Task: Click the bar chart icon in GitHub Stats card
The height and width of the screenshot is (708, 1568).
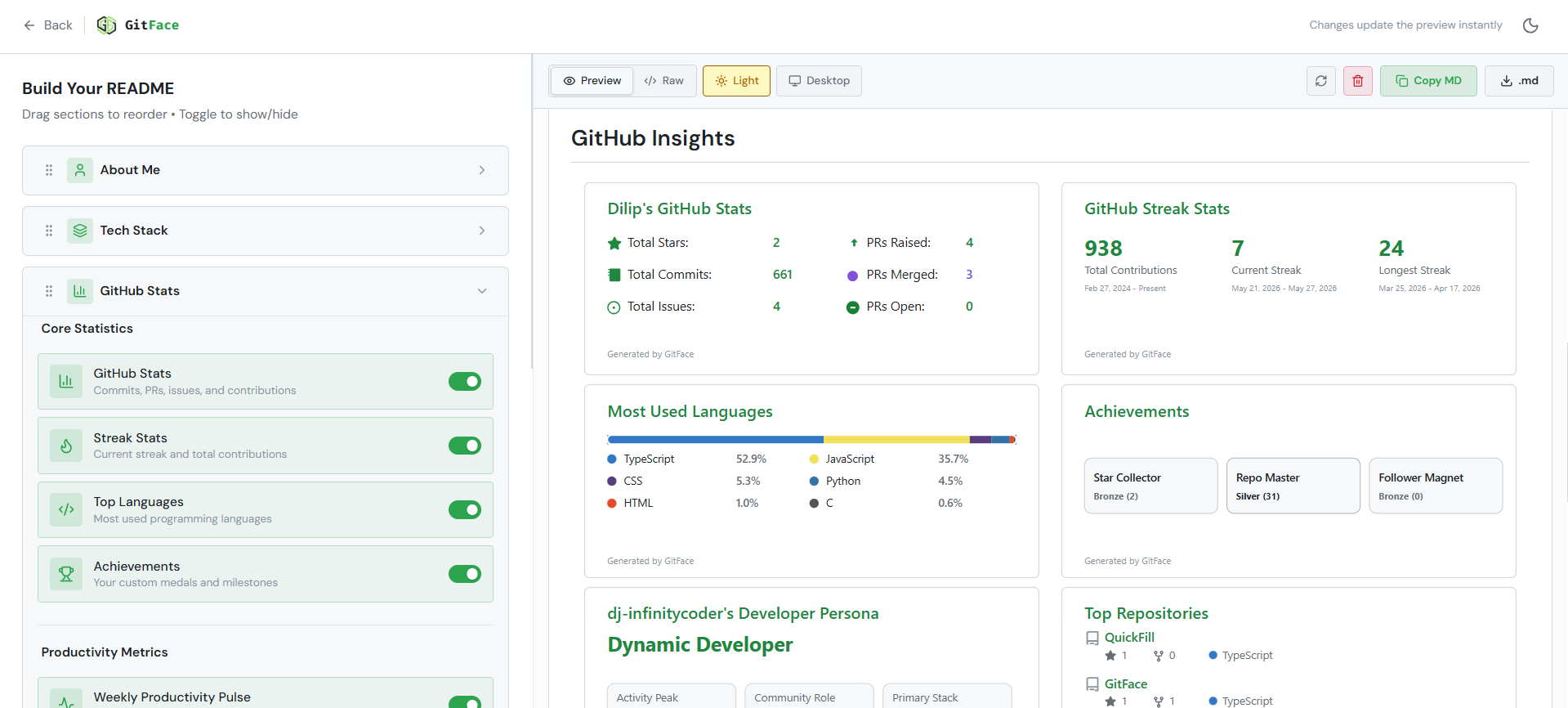Action: pyautogui.click(x=66, y=382)
